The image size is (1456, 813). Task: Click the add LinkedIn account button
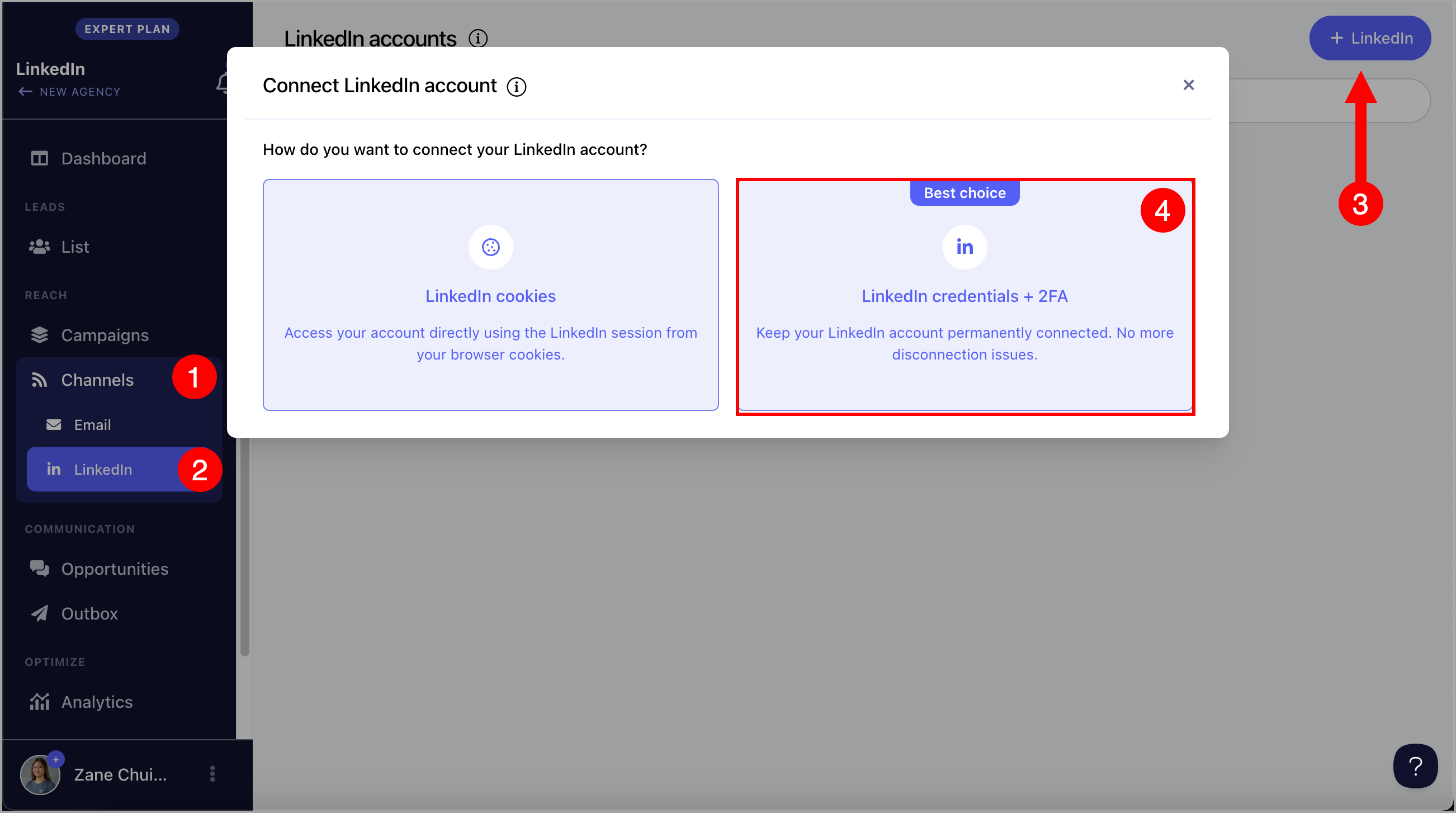(x=1370, y=38)
